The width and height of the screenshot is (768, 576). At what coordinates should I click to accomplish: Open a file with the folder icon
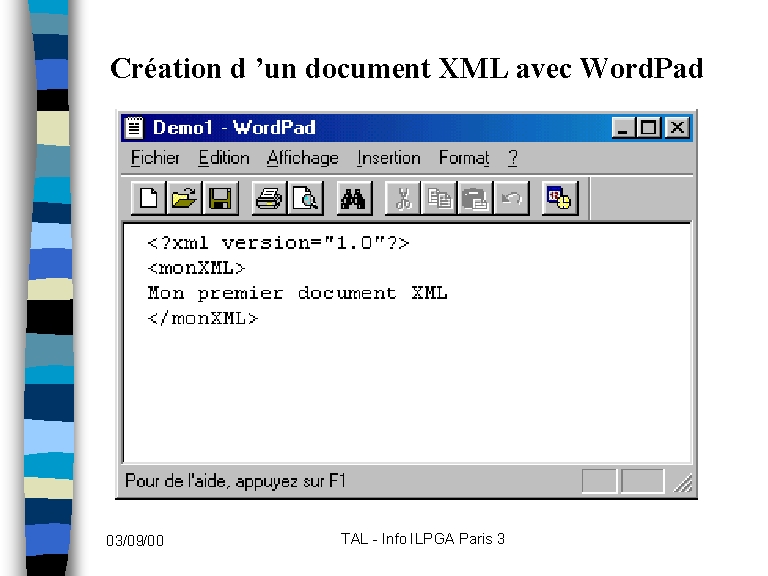click(184, 198)
